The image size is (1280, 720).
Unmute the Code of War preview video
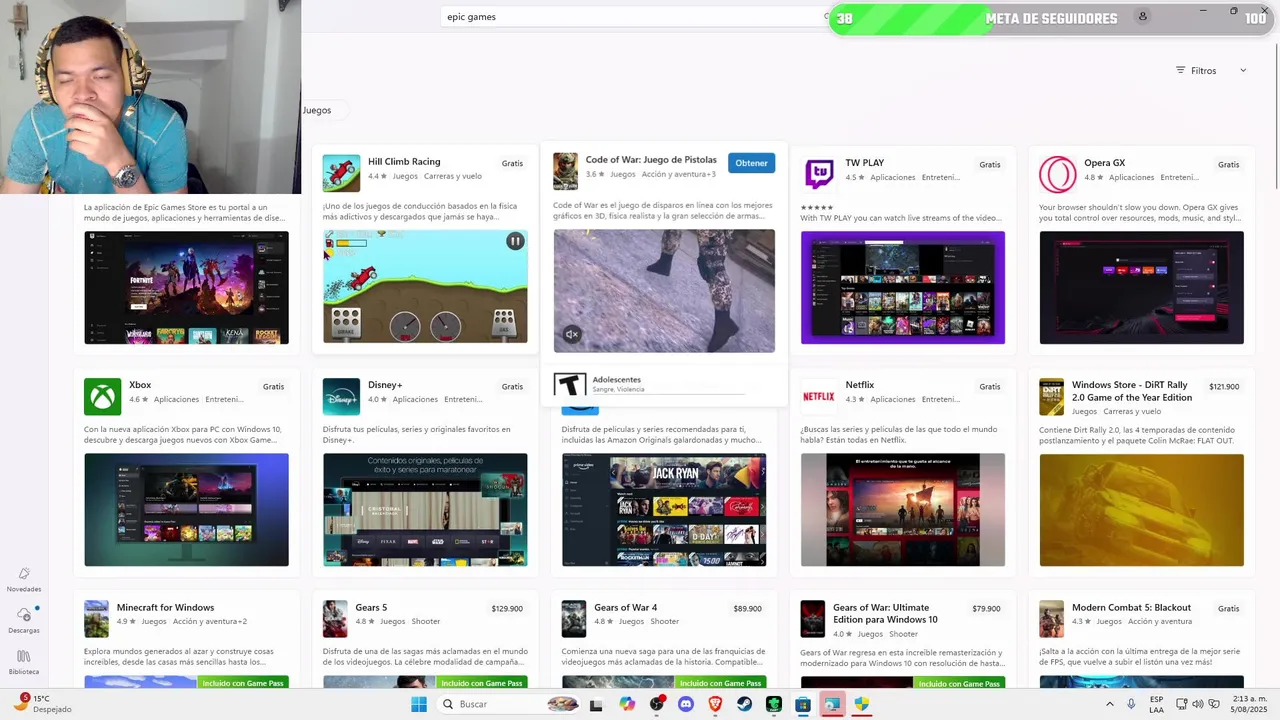(572, 335)
